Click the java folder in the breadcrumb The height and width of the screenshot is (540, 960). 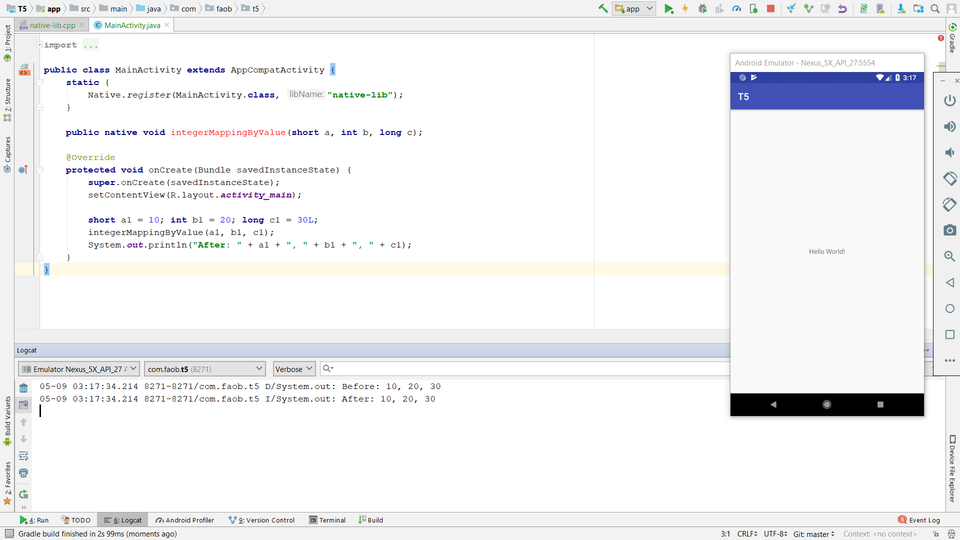click(x=149, y=9)
